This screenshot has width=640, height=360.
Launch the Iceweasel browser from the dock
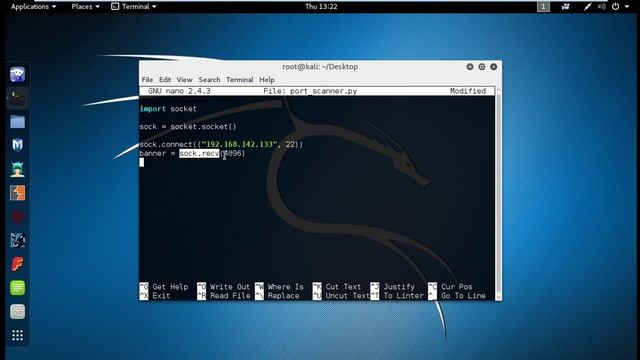tap(18, 74)
